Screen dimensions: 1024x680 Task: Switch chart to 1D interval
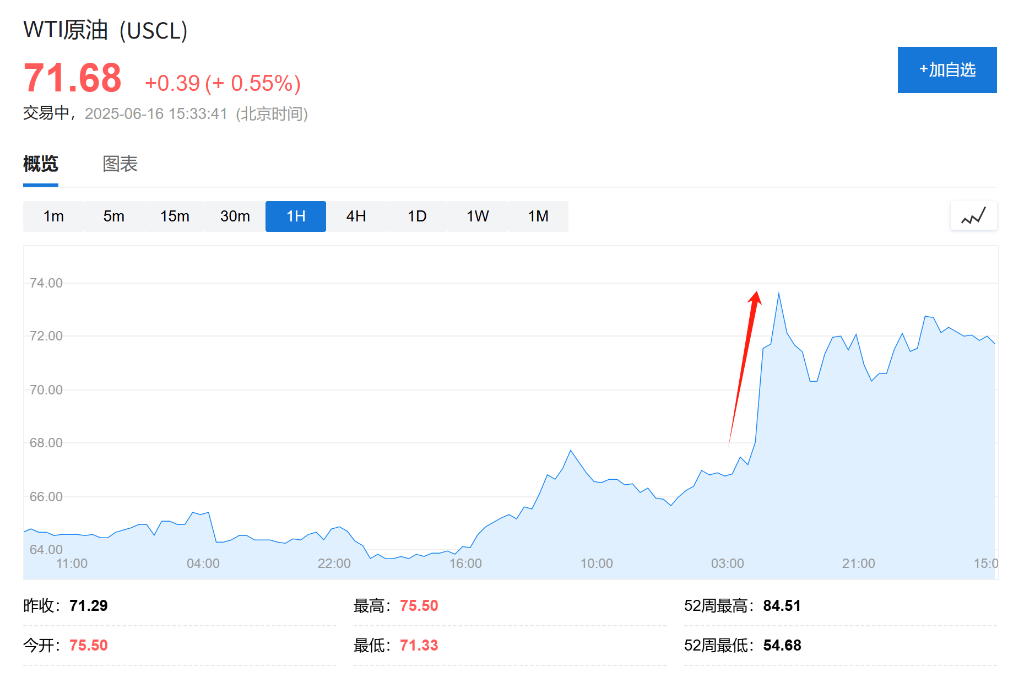pos(417,216)
